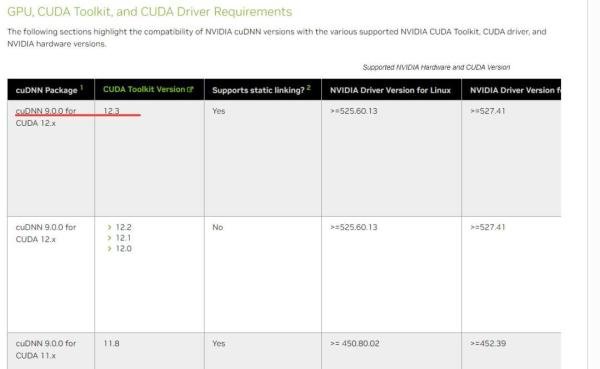Click the No static linking cell

coord(218,227)
